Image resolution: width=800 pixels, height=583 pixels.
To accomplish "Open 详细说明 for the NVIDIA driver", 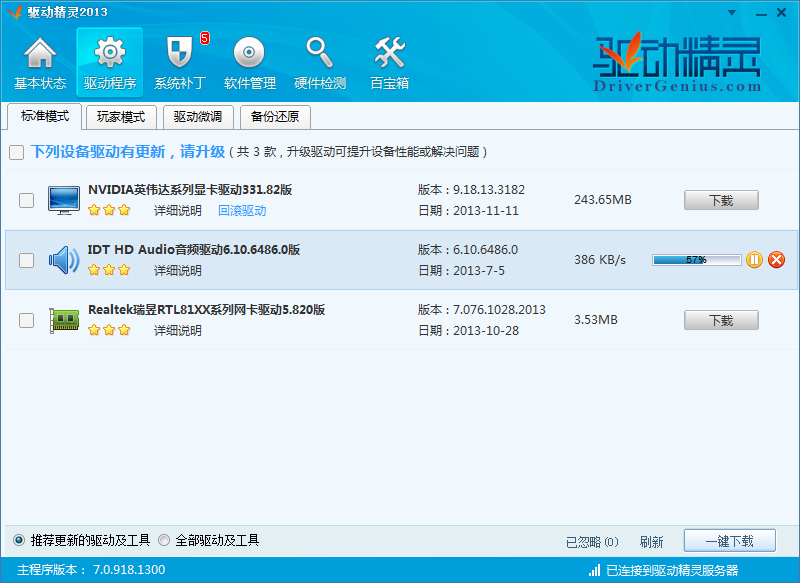I will 178,211.
